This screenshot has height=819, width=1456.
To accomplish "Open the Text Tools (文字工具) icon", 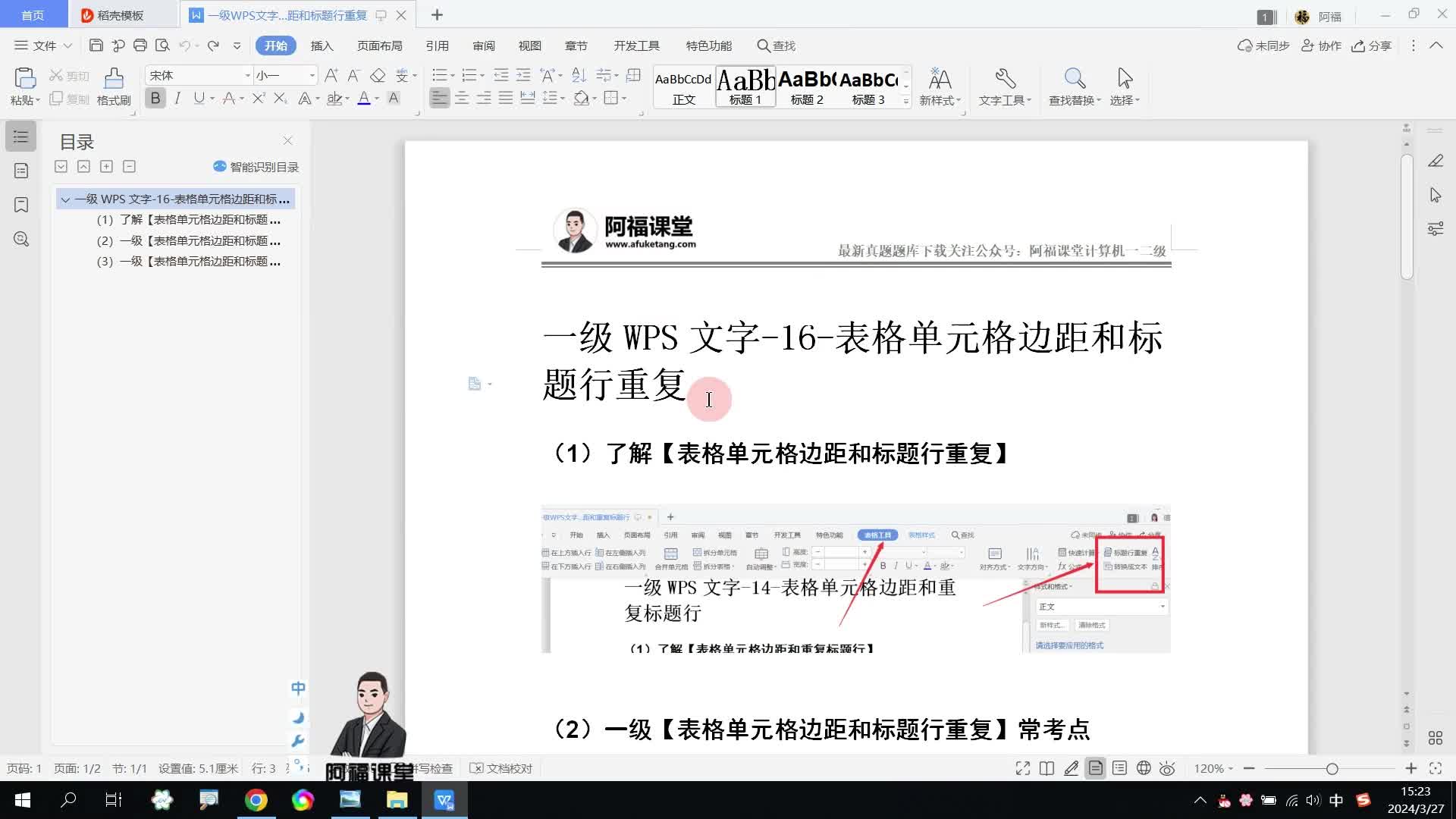I will 1005,78.
